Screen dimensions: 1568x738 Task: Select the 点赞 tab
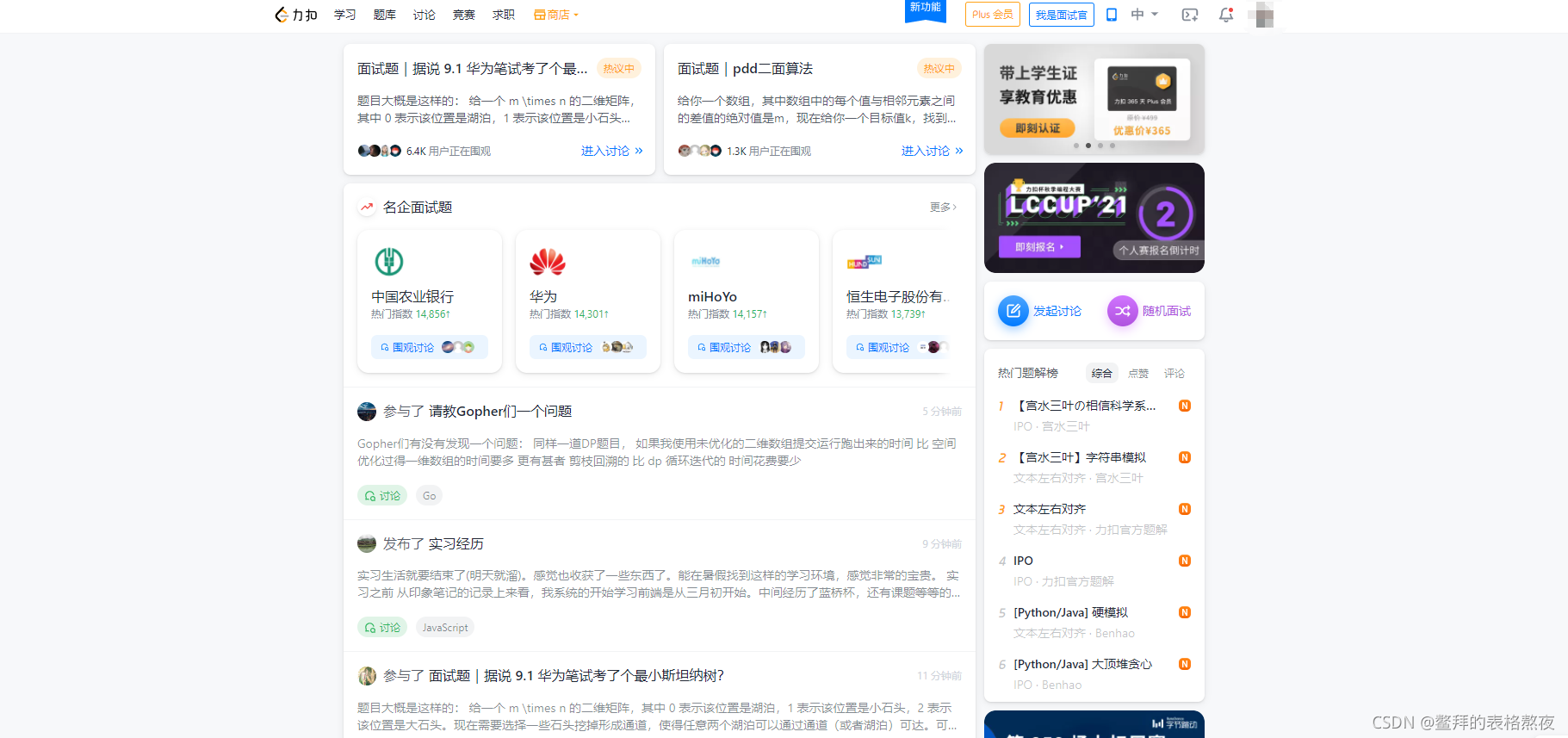1138,373
